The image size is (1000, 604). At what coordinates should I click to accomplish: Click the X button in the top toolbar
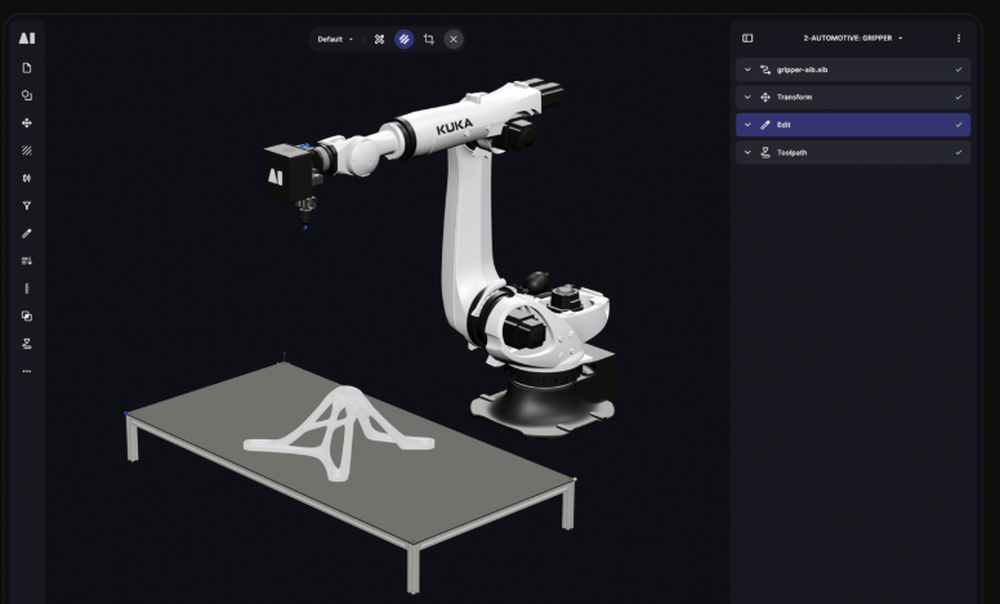pos(453,39)
